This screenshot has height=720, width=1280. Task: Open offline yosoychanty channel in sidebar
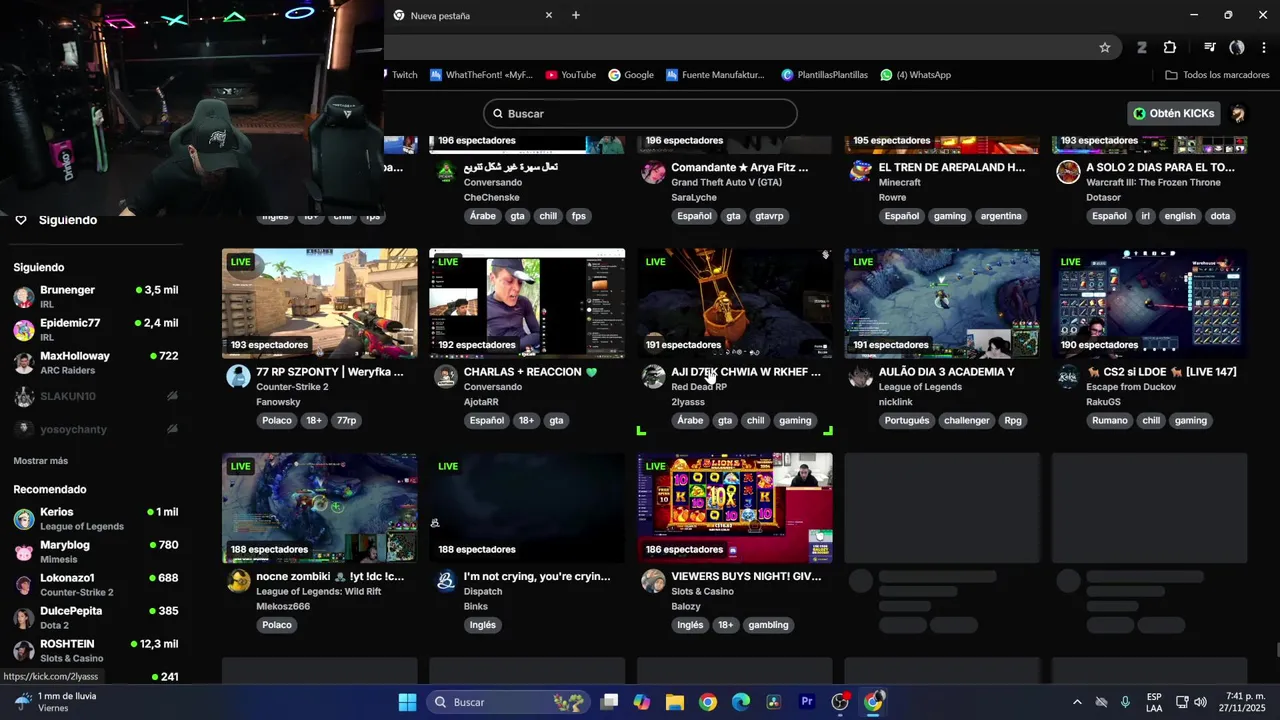96,429
